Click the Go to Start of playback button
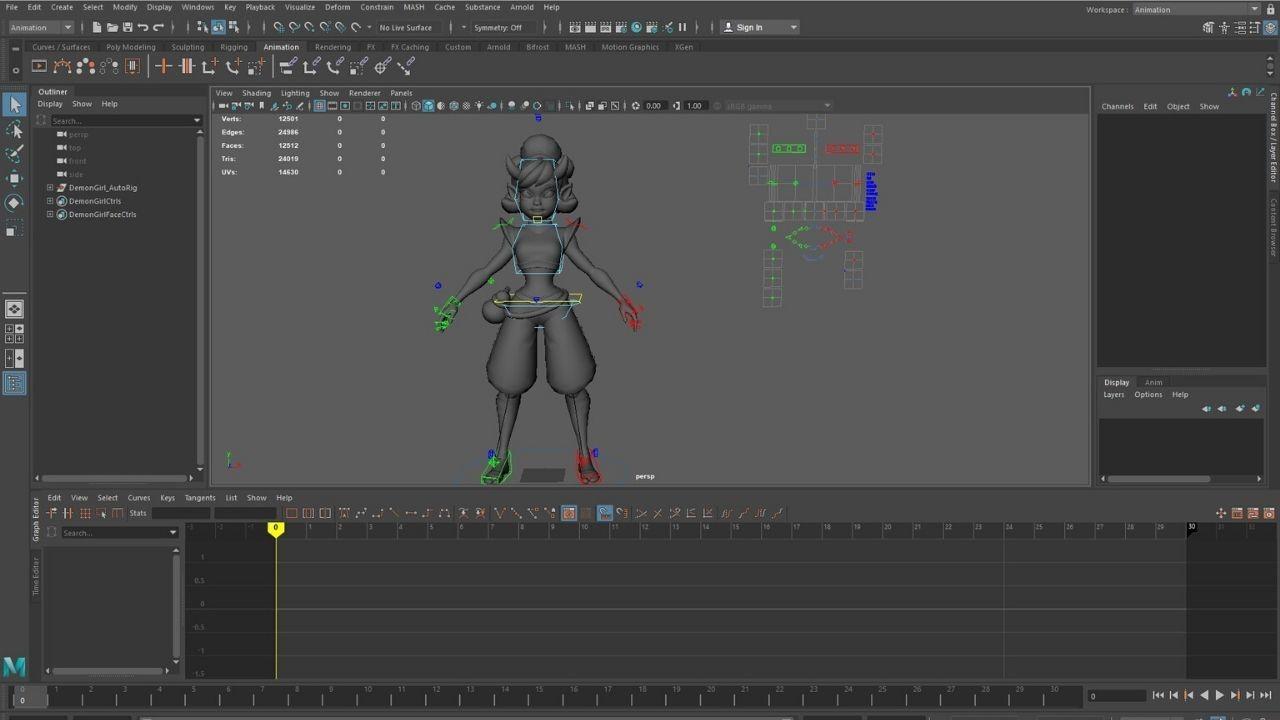Image resolution: width=1280 pixels, height=720 pixels. point(1157,695)
